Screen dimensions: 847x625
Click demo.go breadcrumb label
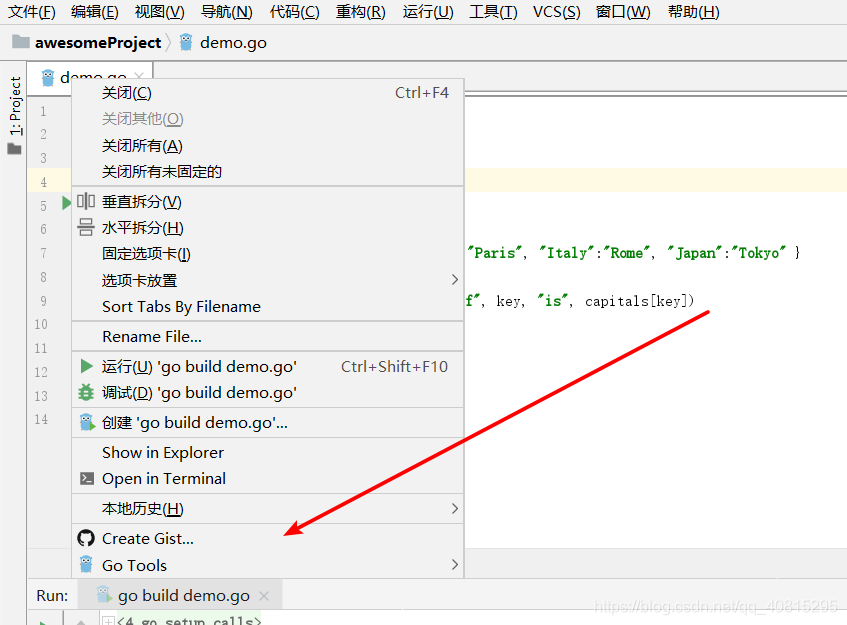point(233,43)
